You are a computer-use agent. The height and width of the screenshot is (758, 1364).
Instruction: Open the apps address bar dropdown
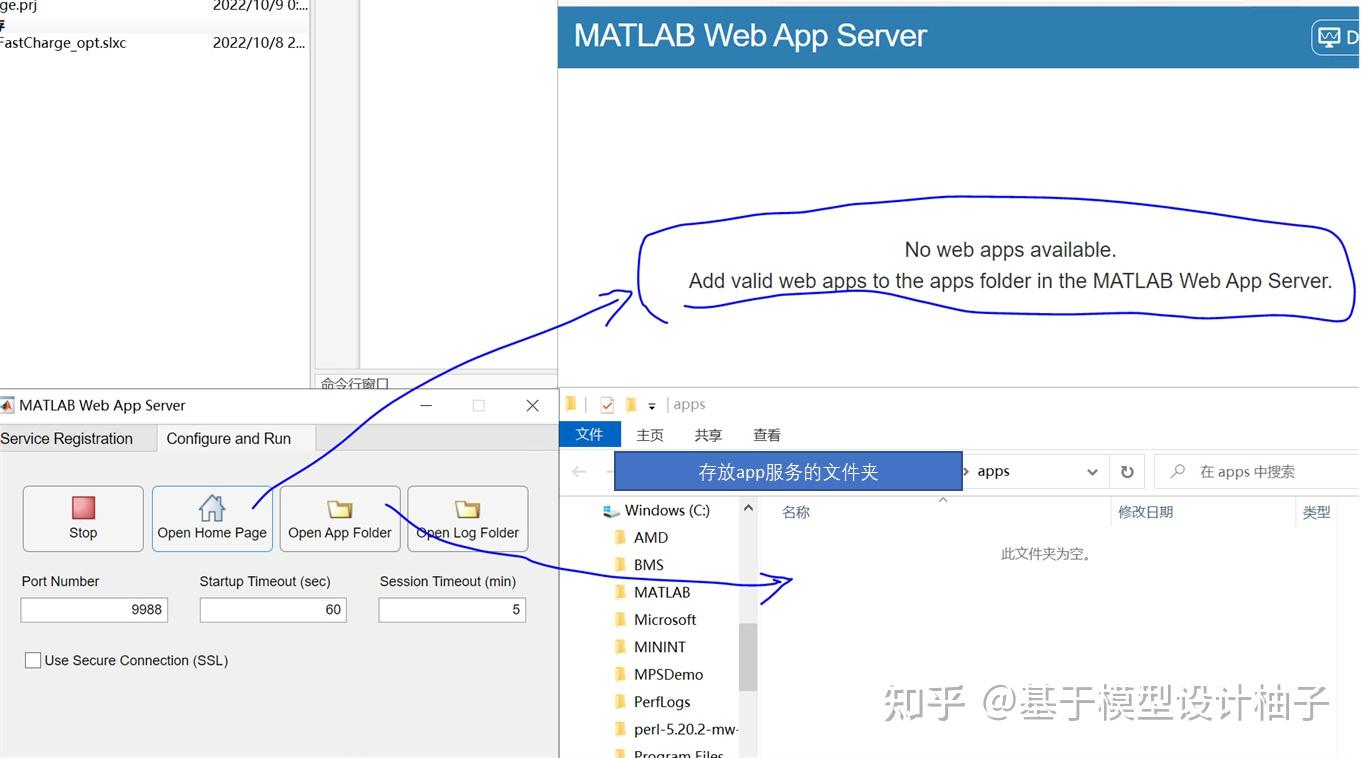coord(1092,471)
